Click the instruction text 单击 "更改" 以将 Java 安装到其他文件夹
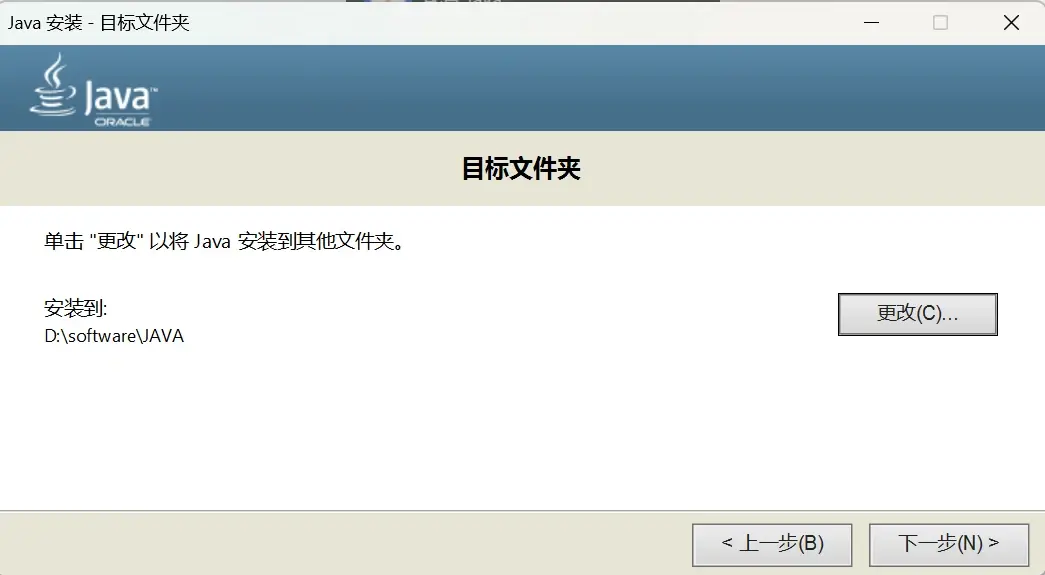 point(224,241)
